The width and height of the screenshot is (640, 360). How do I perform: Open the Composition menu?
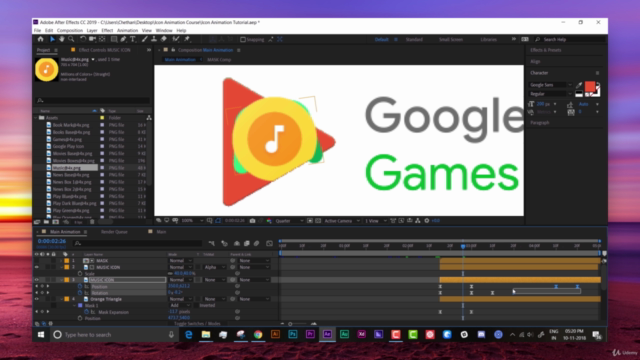[x=70, y=31]
